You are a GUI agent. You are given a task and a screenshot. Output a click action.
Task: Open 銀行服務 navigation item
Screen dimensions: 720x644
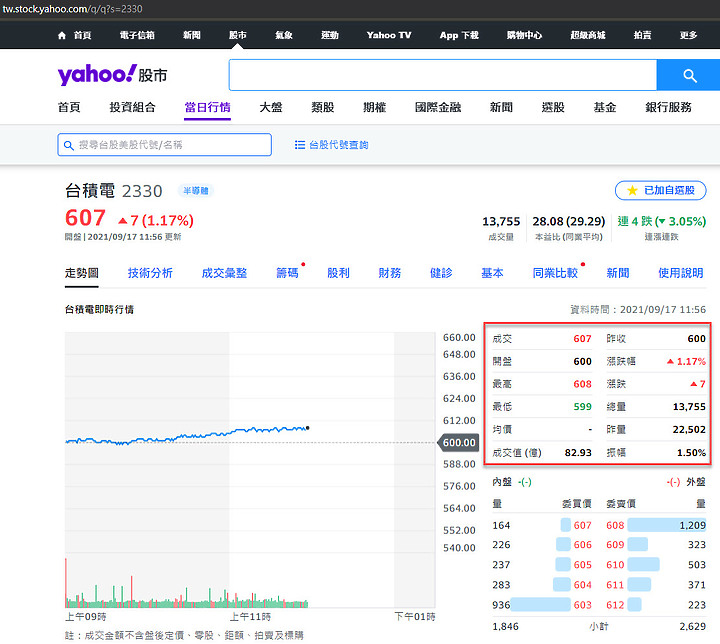(x=668, y=107)
